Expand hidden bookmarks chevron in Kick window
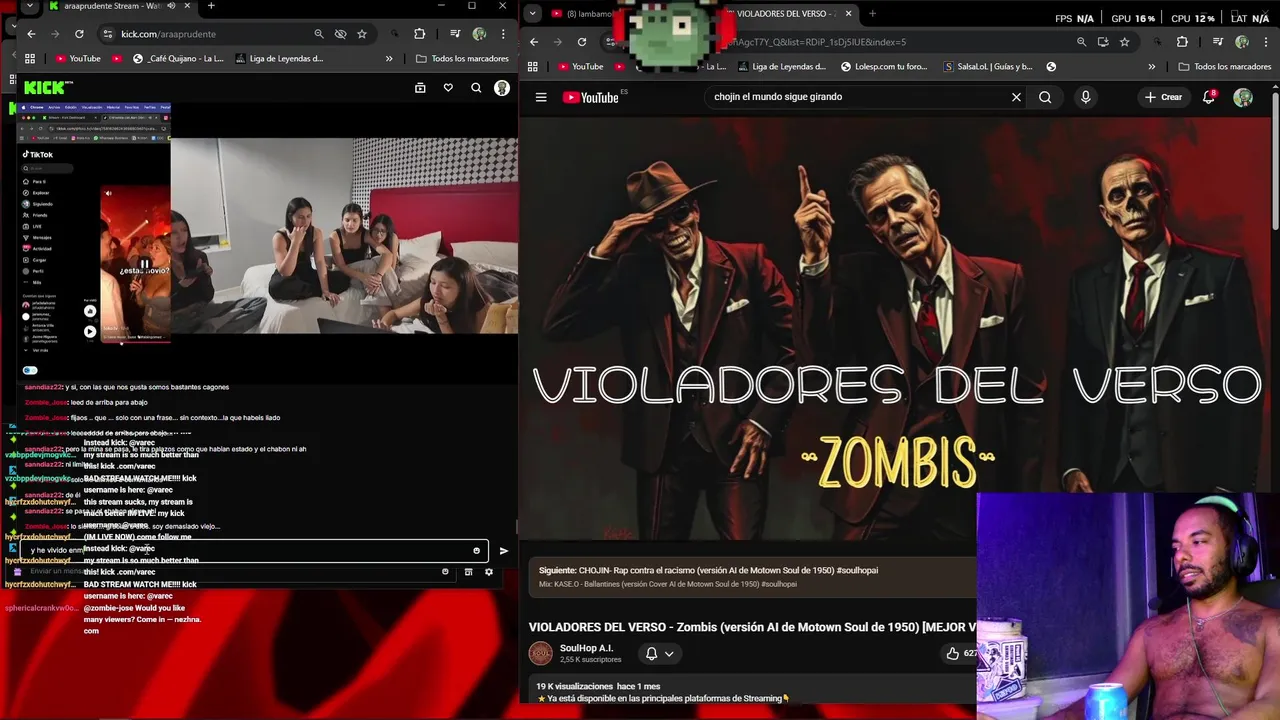Screen dimensions: 1280x720 pos(389,58)
